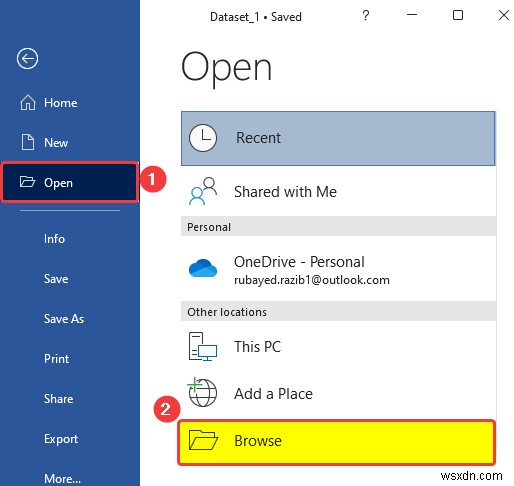Click the Open folder icon in sidebar
The height and width of the screenshot is (486, 514).
click(27, 182)
